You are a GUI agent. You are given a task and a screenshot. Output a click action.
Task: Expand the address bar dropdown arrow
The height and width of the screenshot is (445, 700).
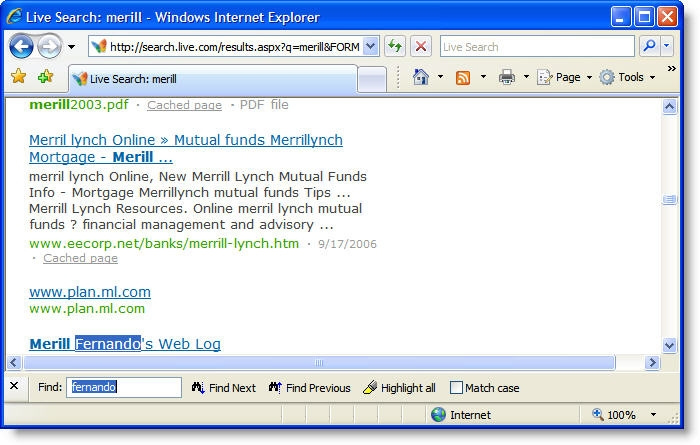pos(371,46)
